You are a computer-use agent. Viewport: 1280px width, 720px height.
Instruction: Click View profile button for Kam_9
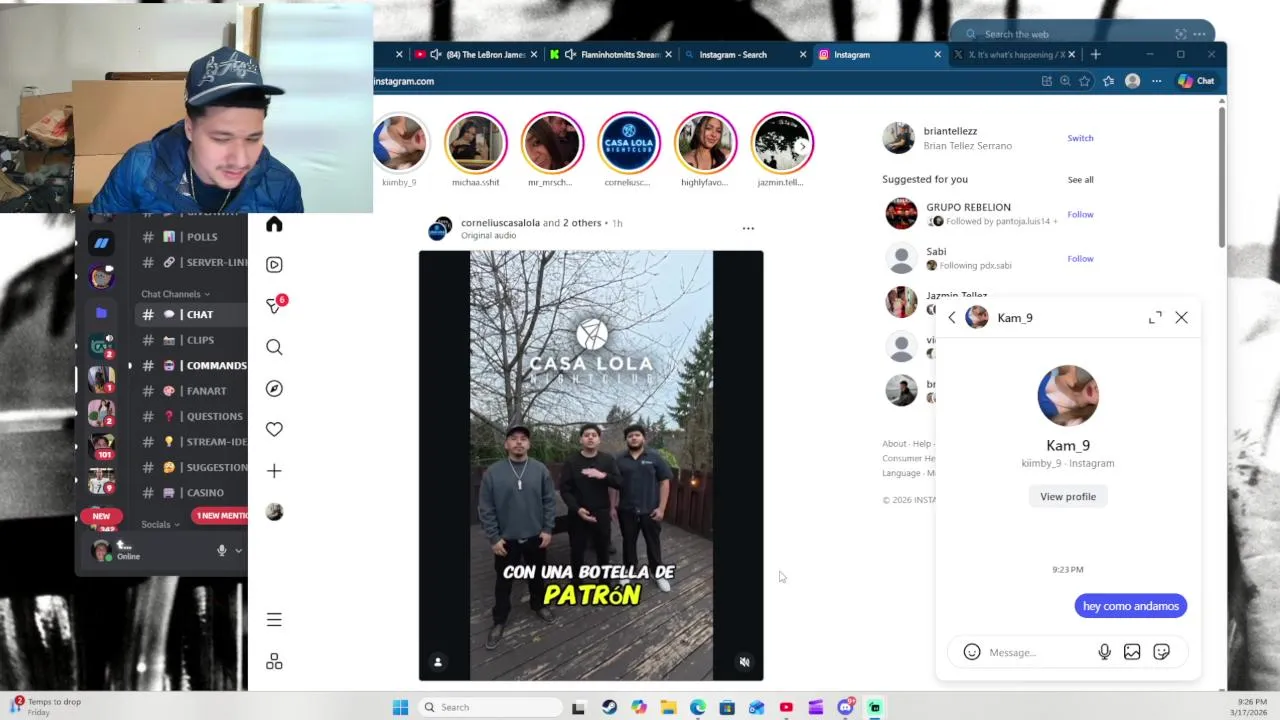pos(1068,496)
